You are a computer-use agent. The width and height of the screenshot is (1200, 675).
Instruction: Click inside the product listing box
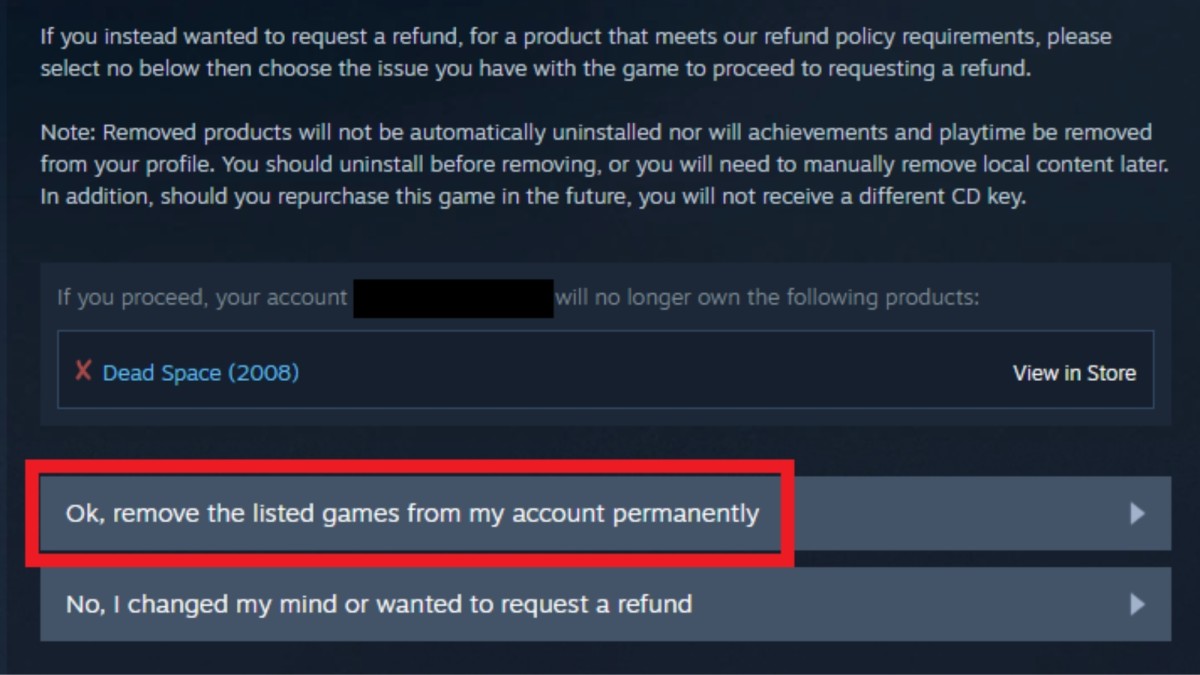tap(600, 371)
